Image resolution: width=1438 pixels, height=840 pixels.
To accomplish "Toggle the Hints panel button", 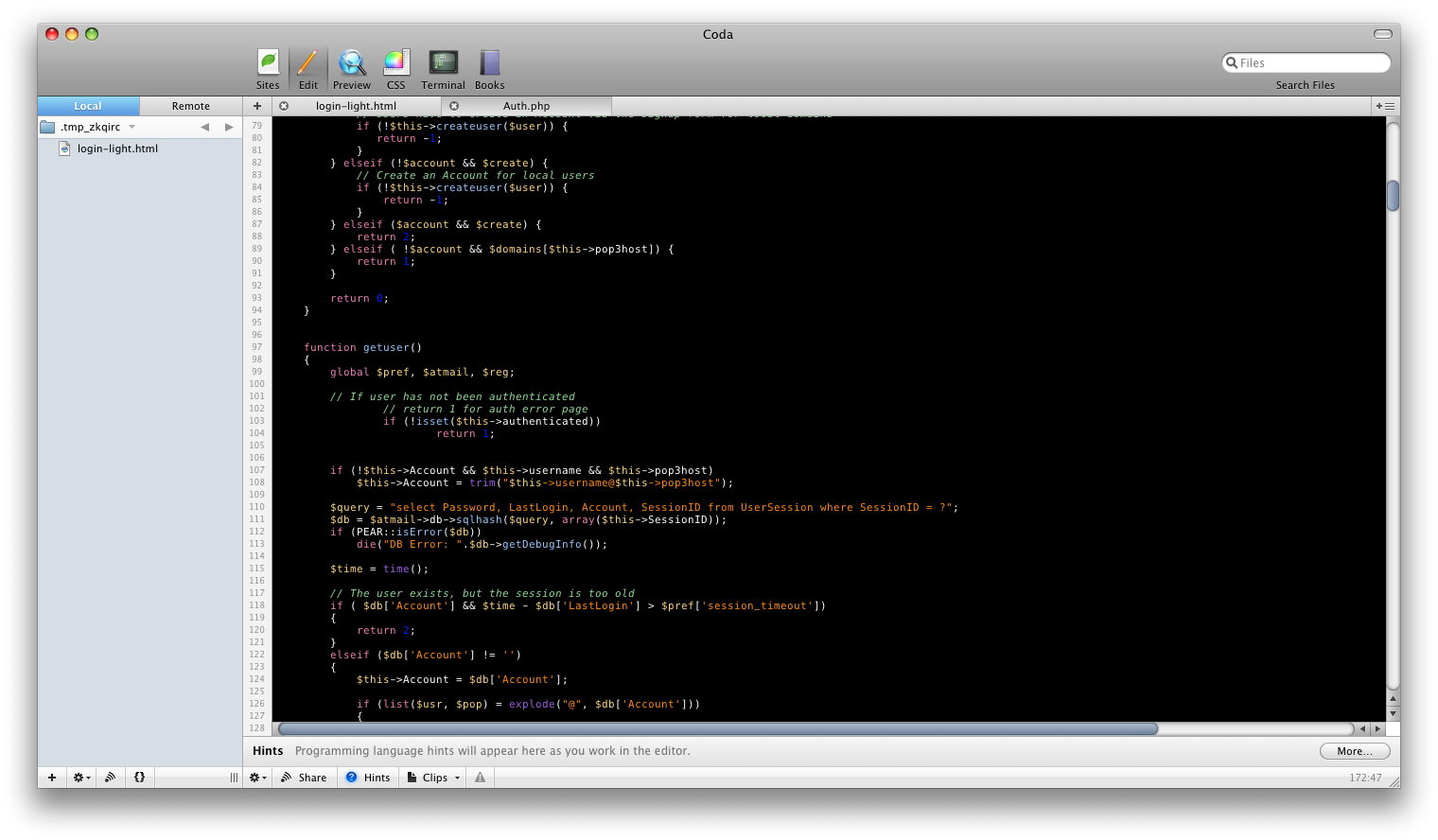I will point(368,778).
